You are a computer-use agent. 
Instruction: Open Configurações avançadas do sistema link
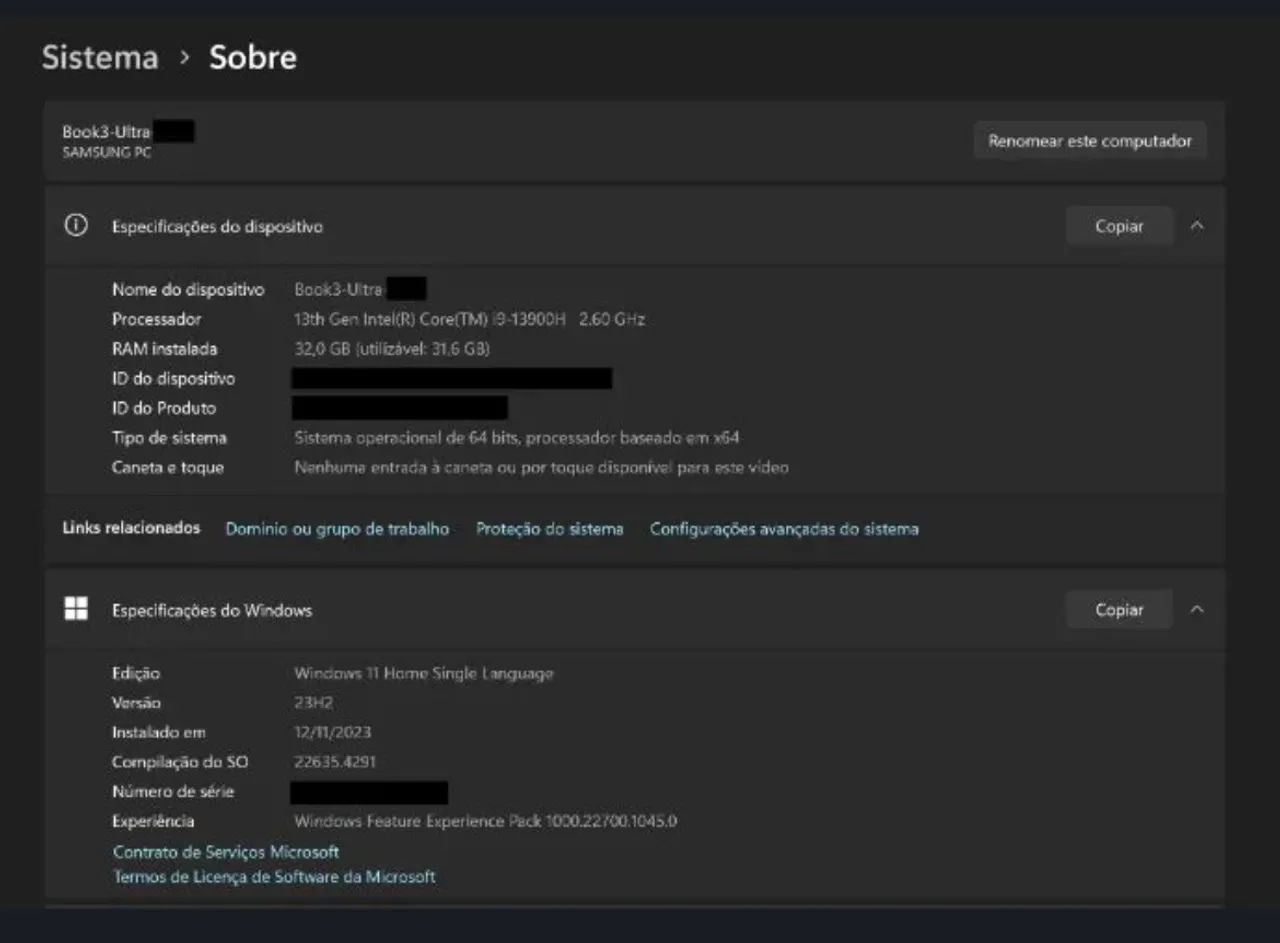click(x=784, y=529)
